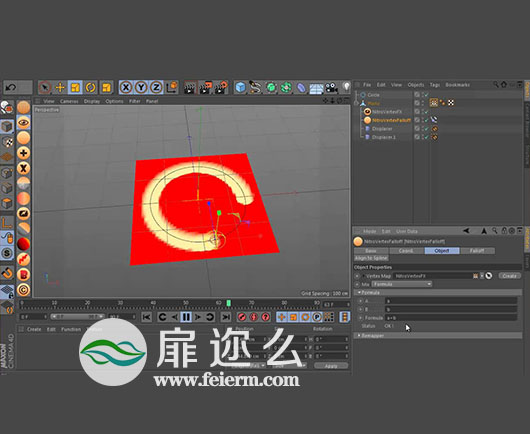The image size is (530, 434).
Task: Click the Undo arrow icon
Action: (11, 88)
